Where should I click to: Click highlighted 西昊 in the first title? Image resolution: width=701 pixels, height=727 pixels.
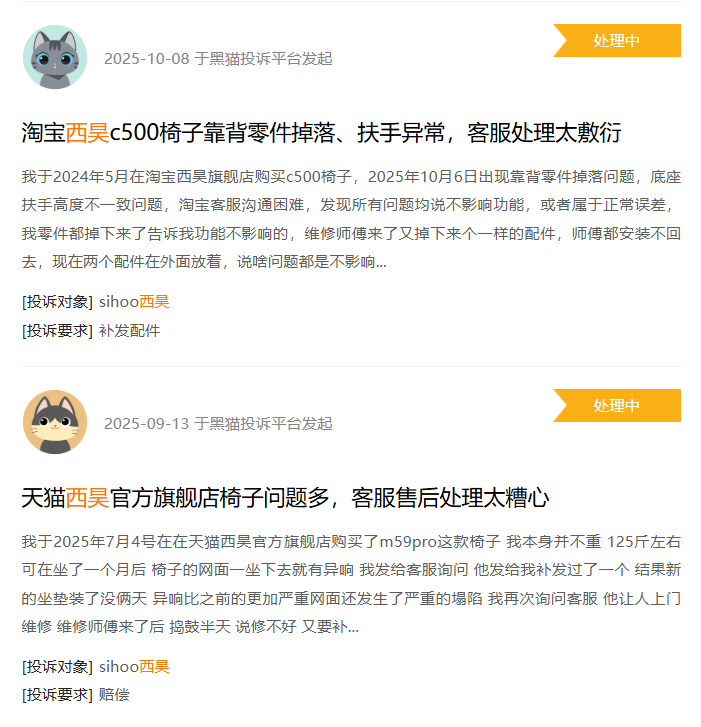[x=87, y=133]
